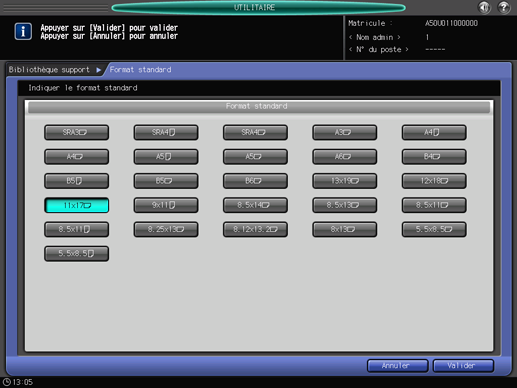Select 8.5x11 landscape format
Screen dimensions: 517x388
point(434,205)
